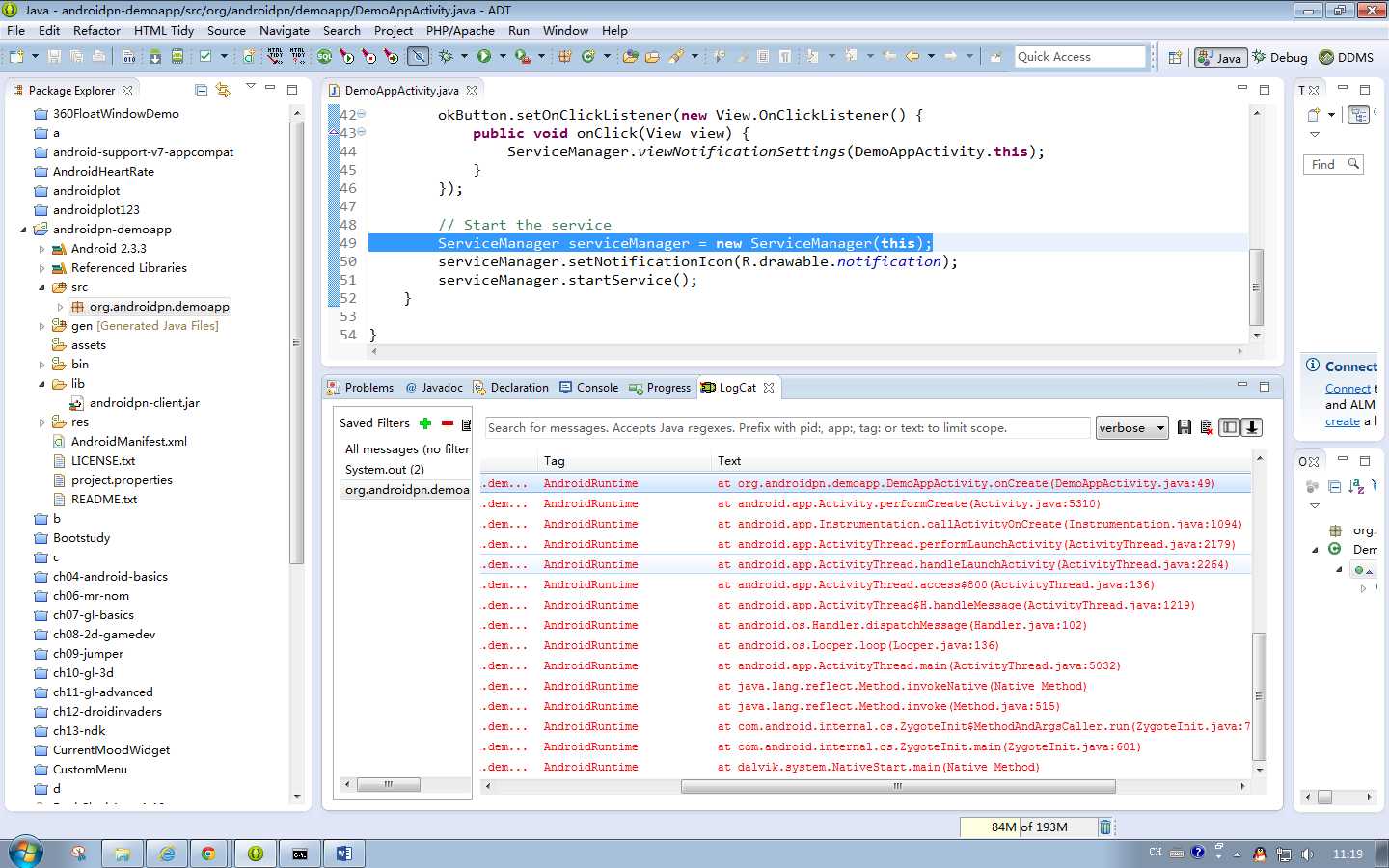Expand the gen folder
Viewport: 1389px width, 868px height.
pyautogui.click(x=41, y=326)
